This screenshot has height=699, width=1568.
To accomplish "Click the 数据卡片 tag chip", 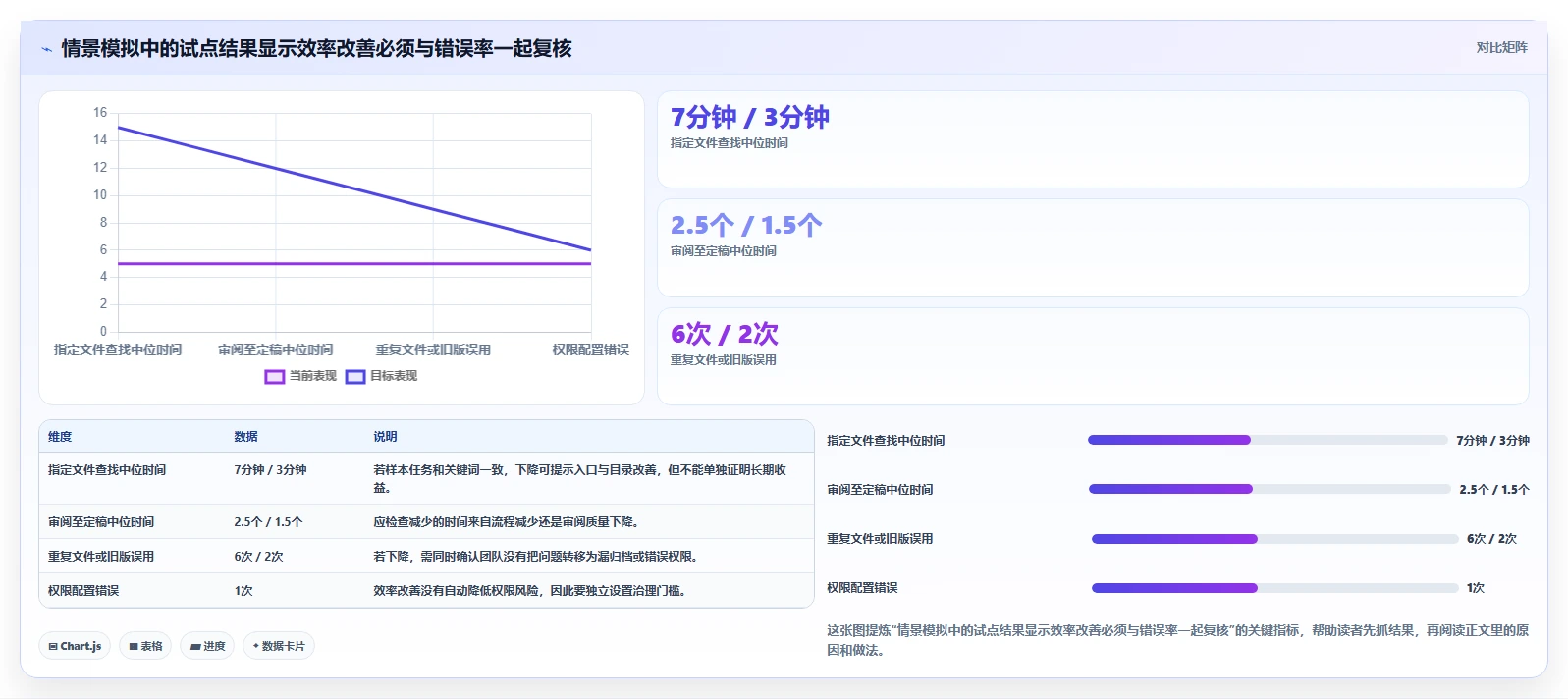I will [279, 646].
